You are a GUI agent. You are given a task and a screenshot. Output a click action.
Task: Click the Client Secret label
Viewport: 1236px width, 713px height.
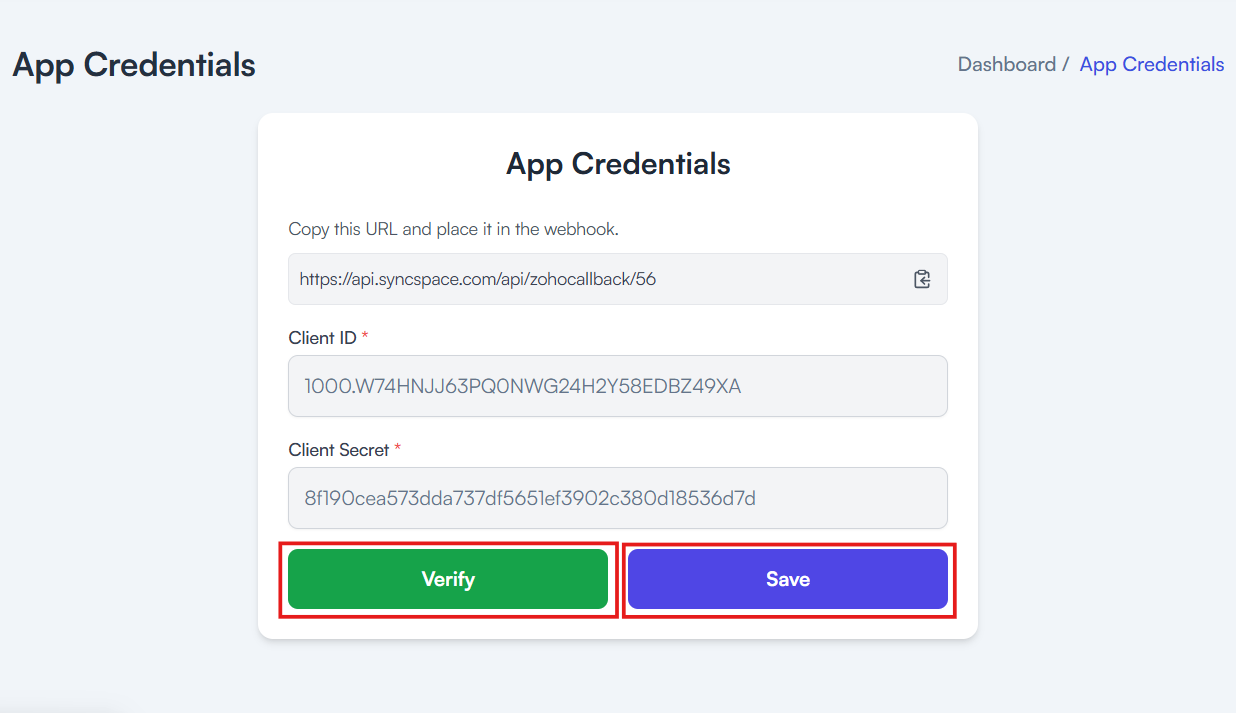(x=338, y=450)
